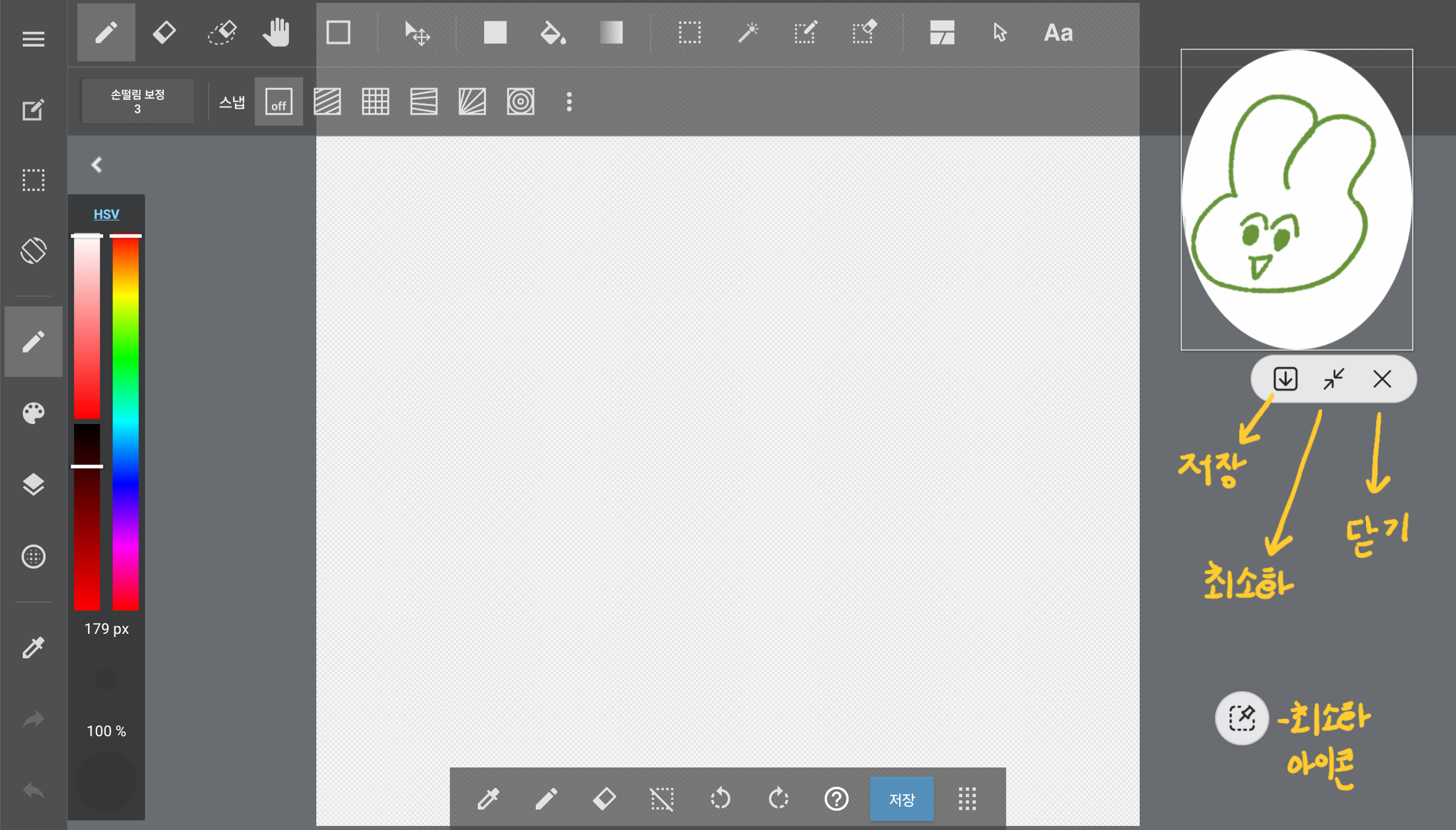This screenshot has height=830, width=1456.
Task: Select the move transform tool
Action: point(417,33)
